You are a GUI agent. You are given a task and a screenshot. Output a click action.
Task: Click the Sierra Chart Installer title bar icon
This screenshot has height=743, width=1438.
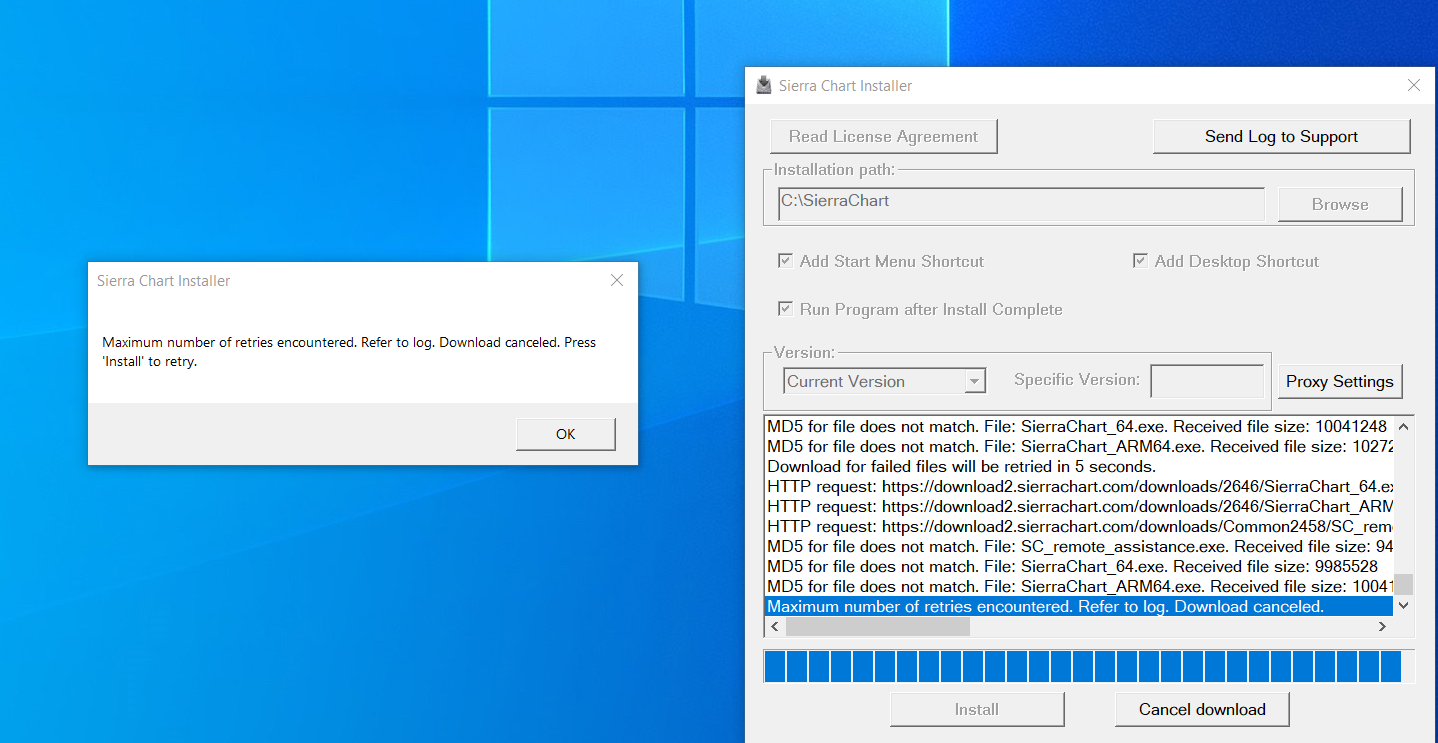(x=764, y=85)
